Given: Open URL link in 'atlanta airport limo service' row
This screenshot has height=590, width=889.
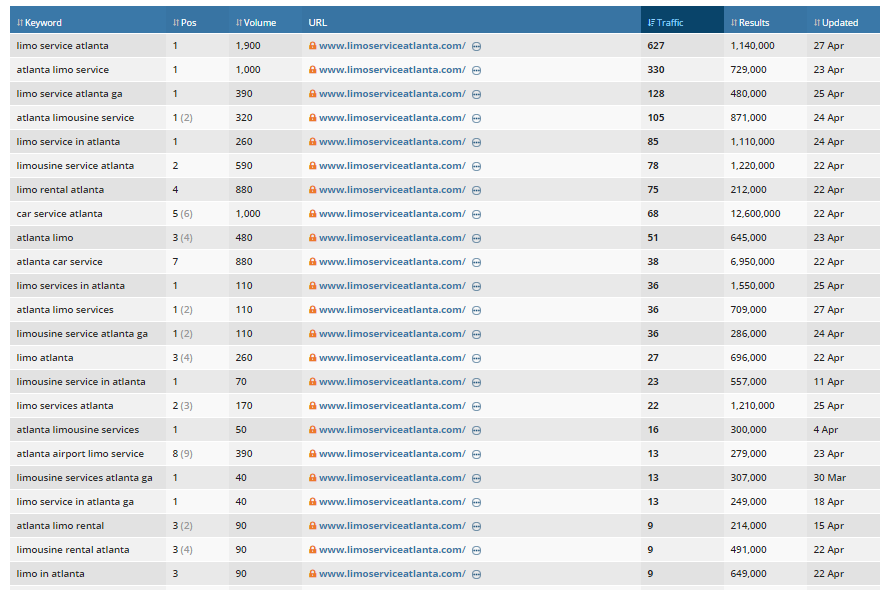Looking at the screenshot, I should coord(392,453).
